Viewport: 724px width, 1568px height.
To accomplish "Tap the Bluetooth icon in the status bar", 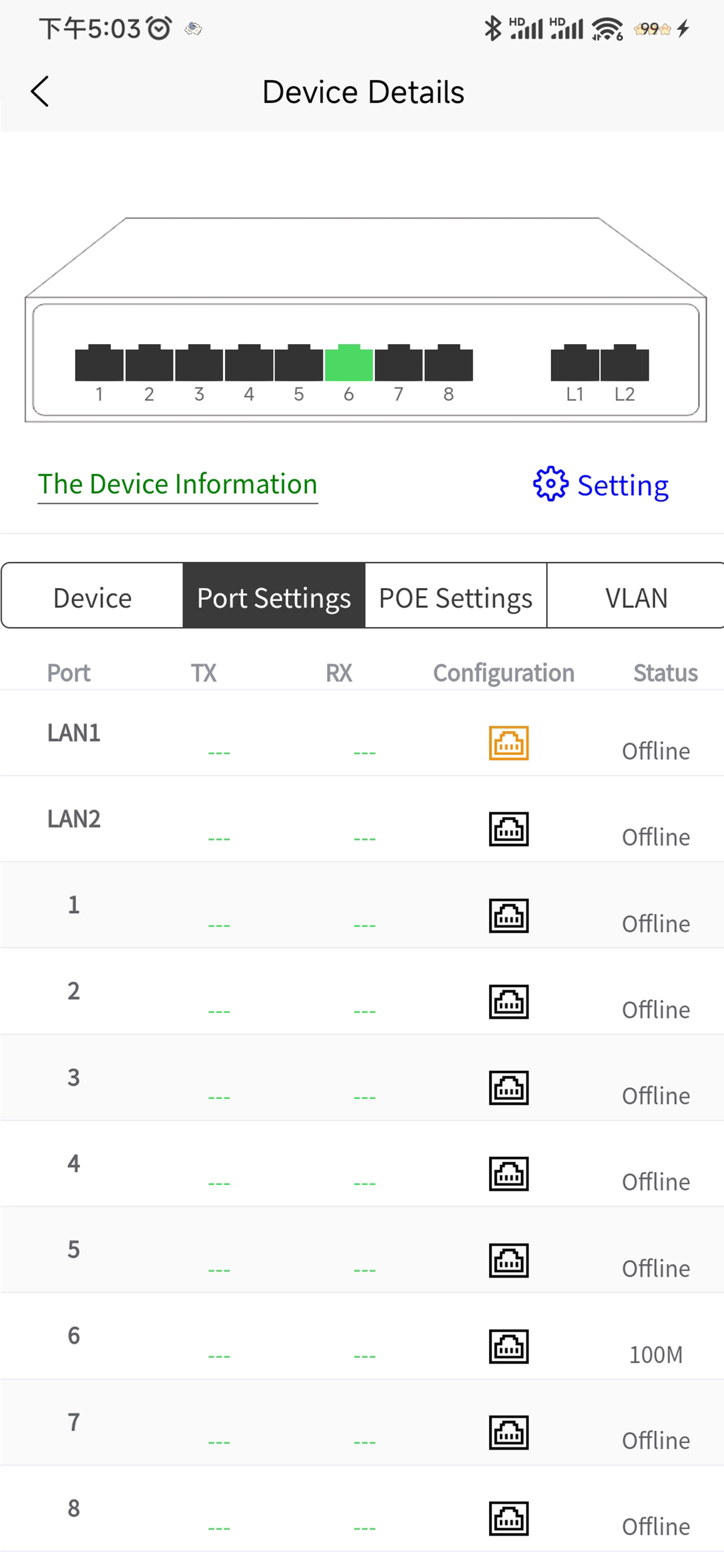I will point(492,29).
